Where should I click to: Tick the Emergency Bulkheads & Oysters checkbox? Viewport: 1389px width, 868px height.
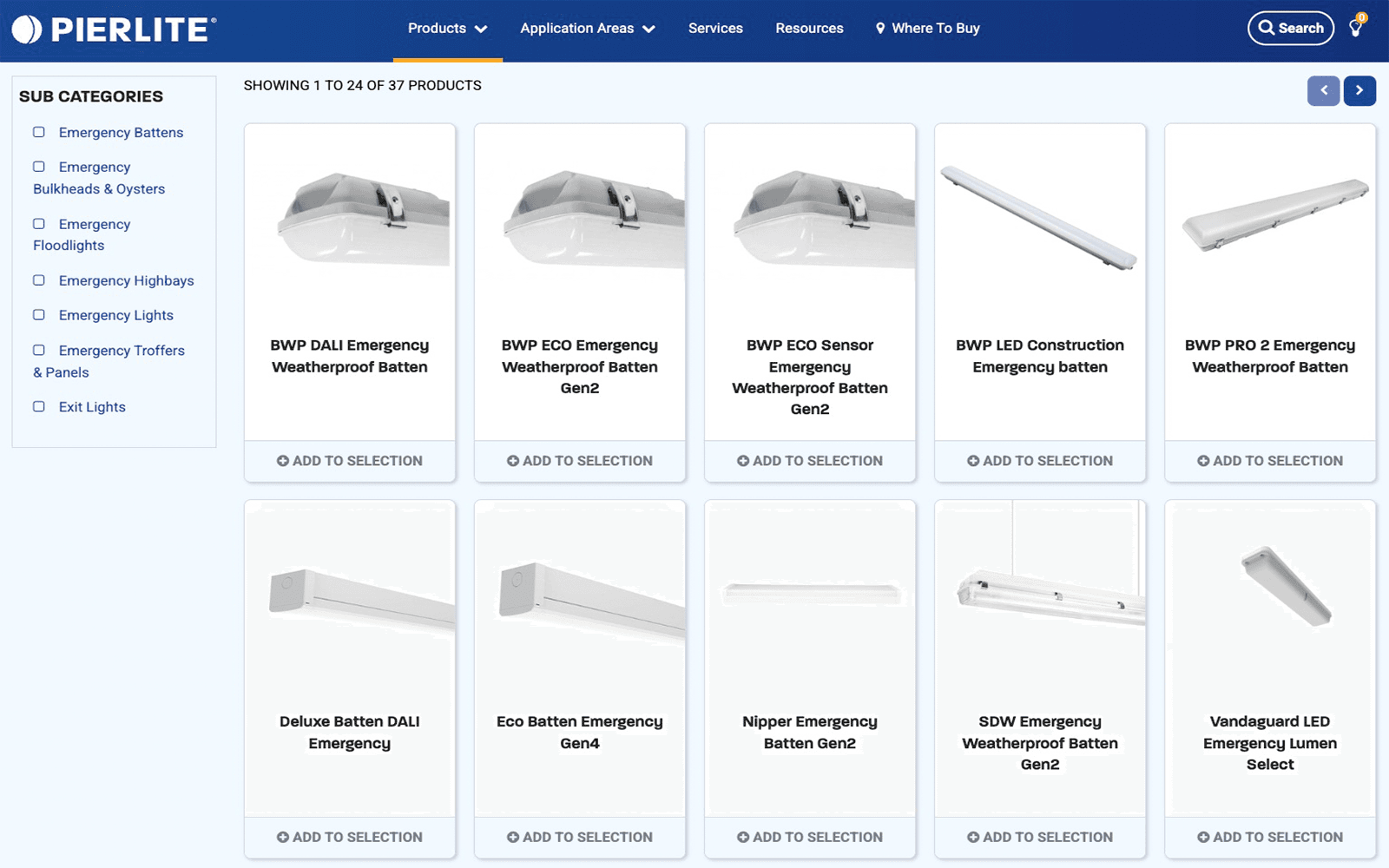pos(39,167)
